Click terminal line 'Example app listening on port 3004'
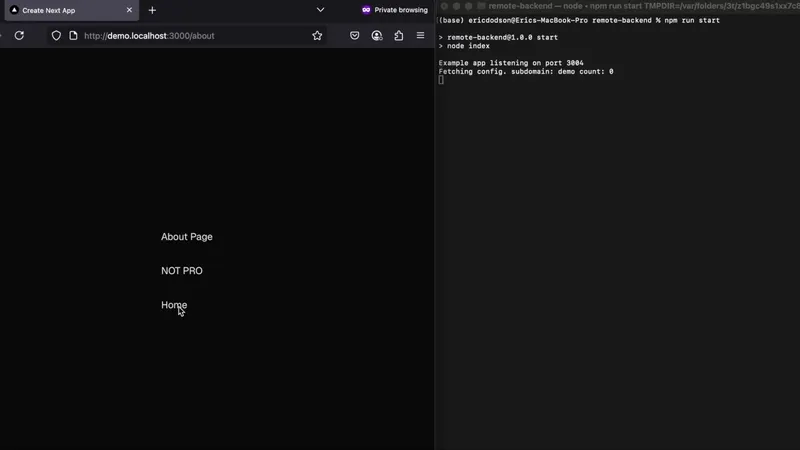 (511, 63)
